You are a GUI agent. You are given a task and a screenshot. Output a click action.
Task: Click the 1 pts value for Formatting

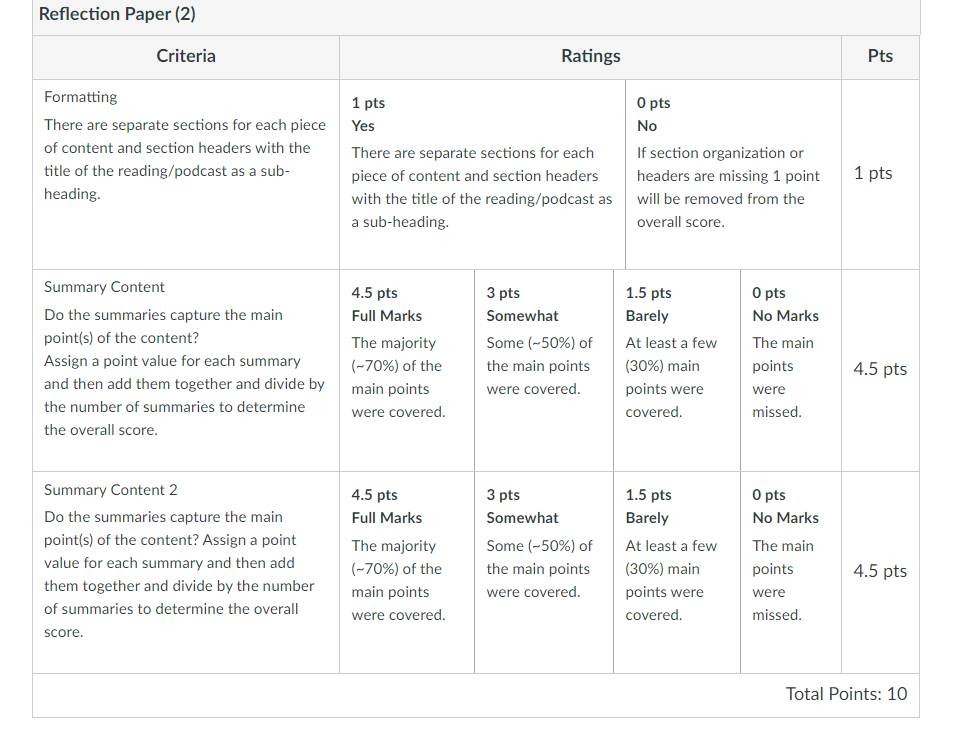point(873,173)
